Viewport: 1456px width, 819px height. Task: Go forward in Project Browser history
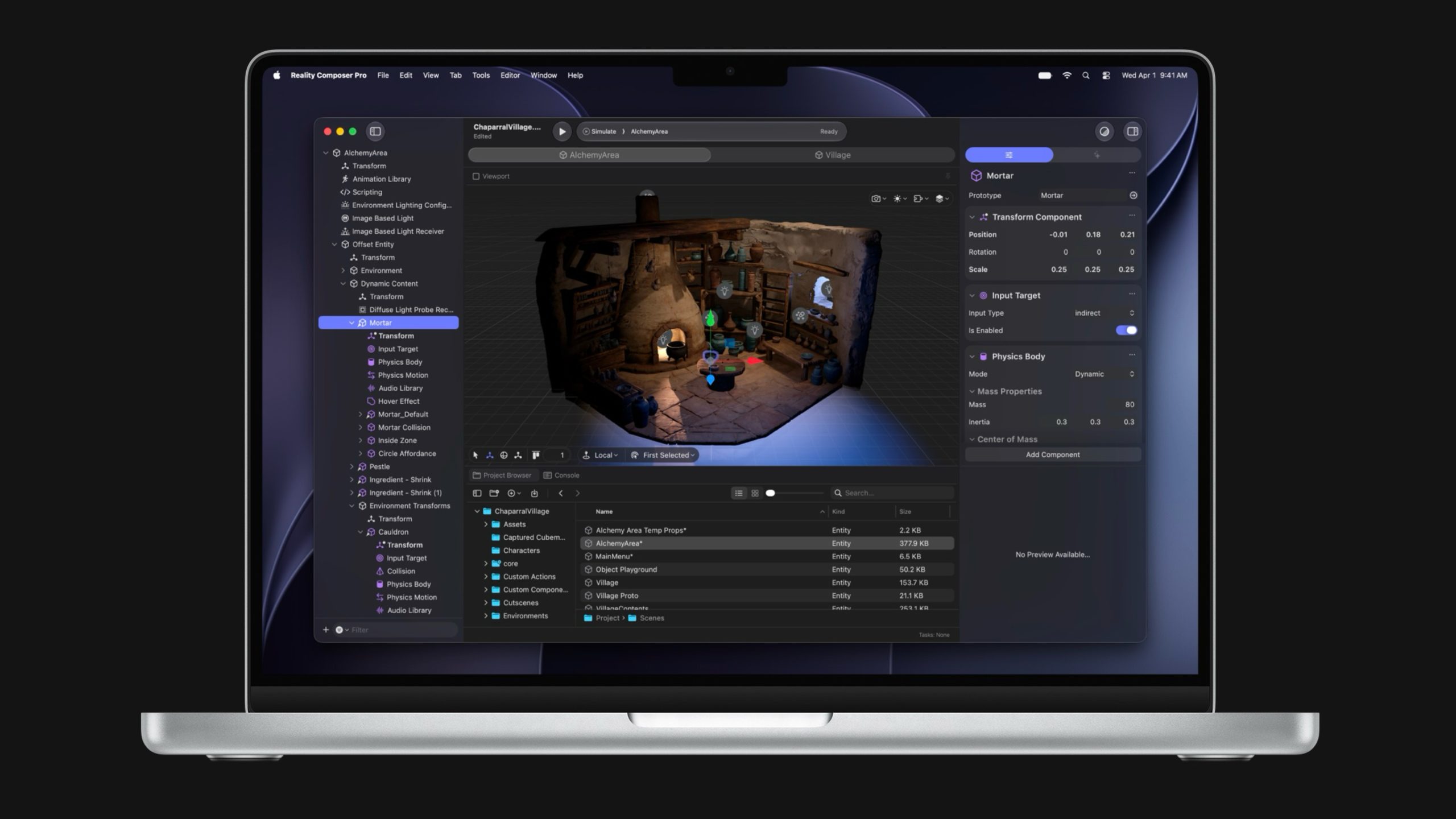[577, 493]
